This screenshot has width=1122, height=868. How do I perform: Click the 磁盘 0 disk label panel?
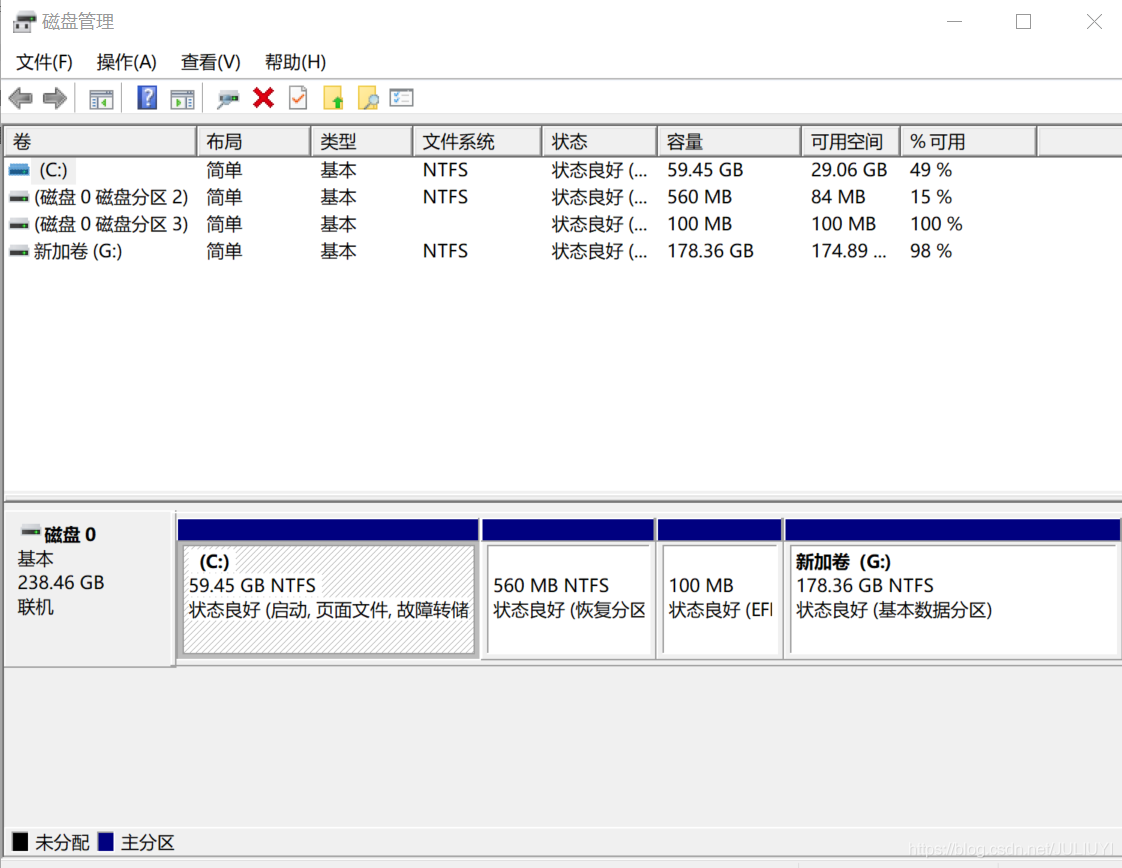tap(89, 588)
